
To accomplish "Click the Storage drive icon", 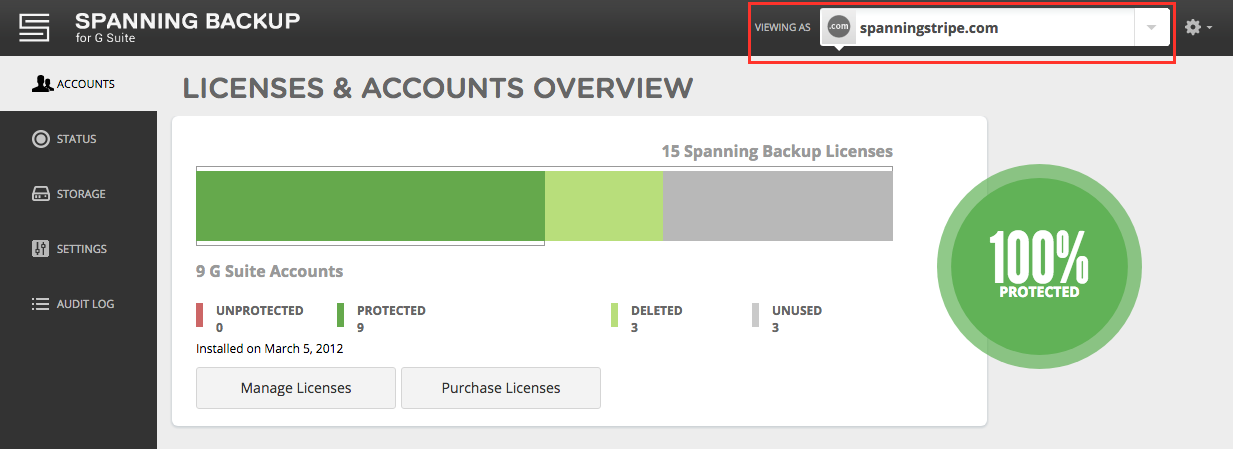I will (41, 194).
